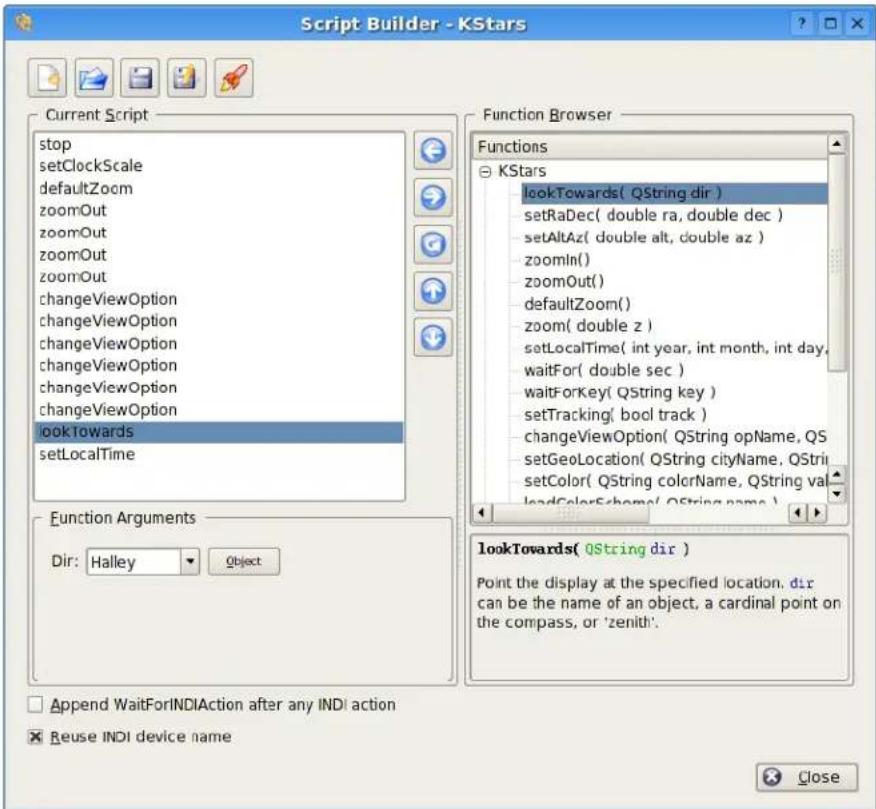The height and width of the screenshot is (809, 876).
Task: Remove function with the right arrow button
Action: (x=433, y=197)
